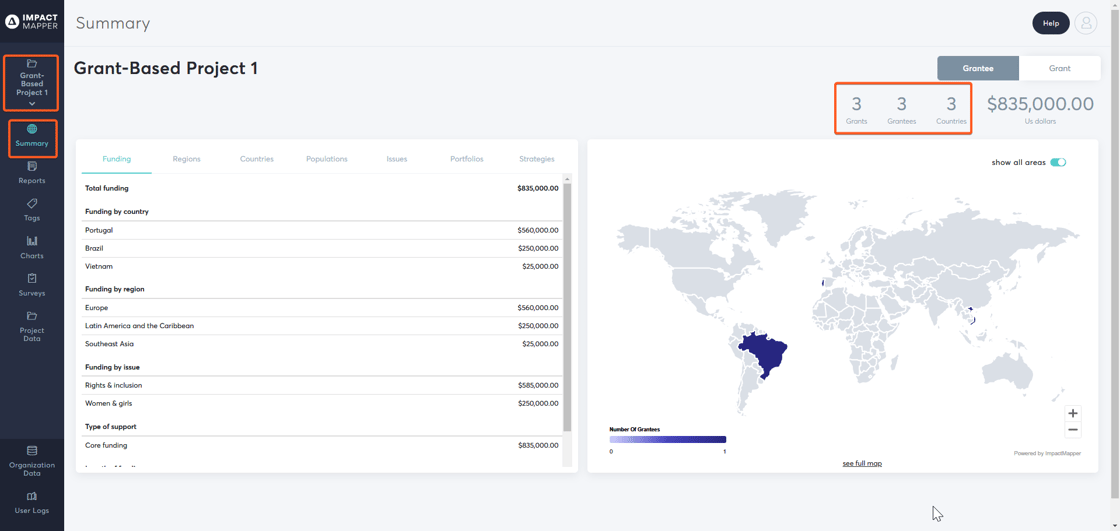Zoom out on the world map
1120x531 pixels.
click(1073, 430)
